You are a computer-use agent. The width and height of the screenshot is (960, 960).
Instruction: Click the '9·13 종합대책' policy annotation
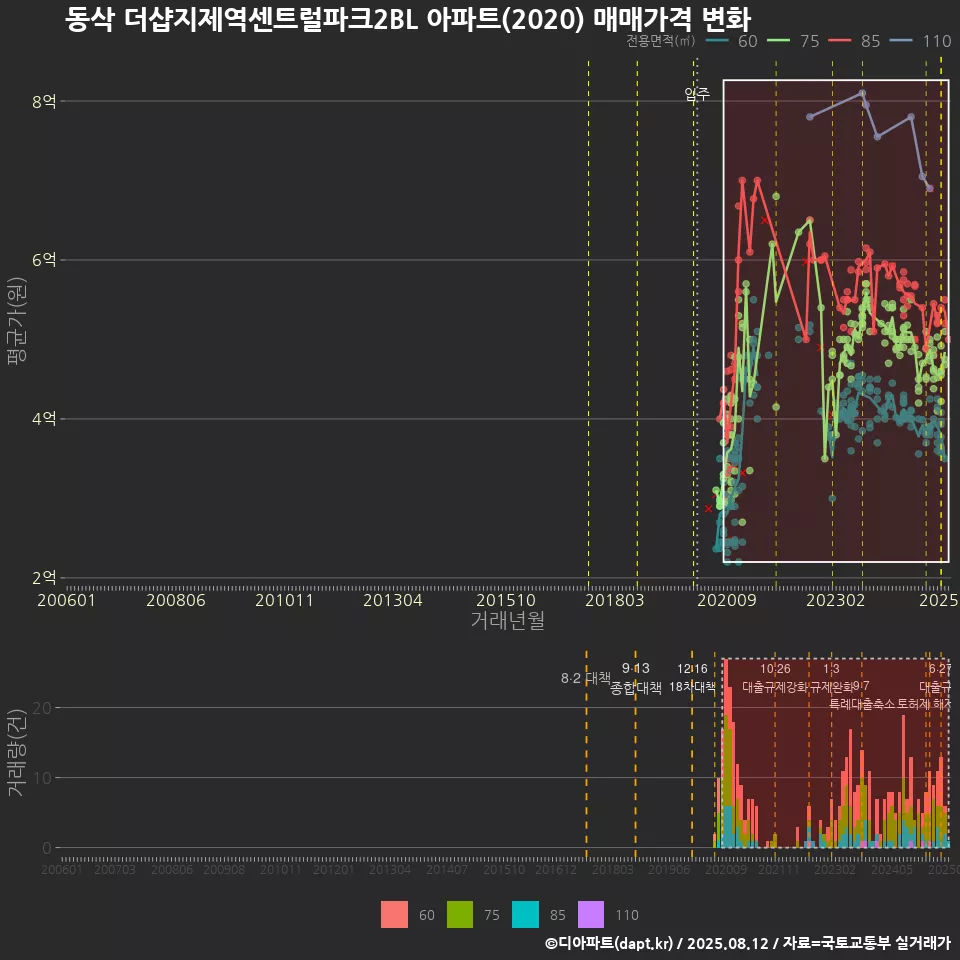click(636, 678)
